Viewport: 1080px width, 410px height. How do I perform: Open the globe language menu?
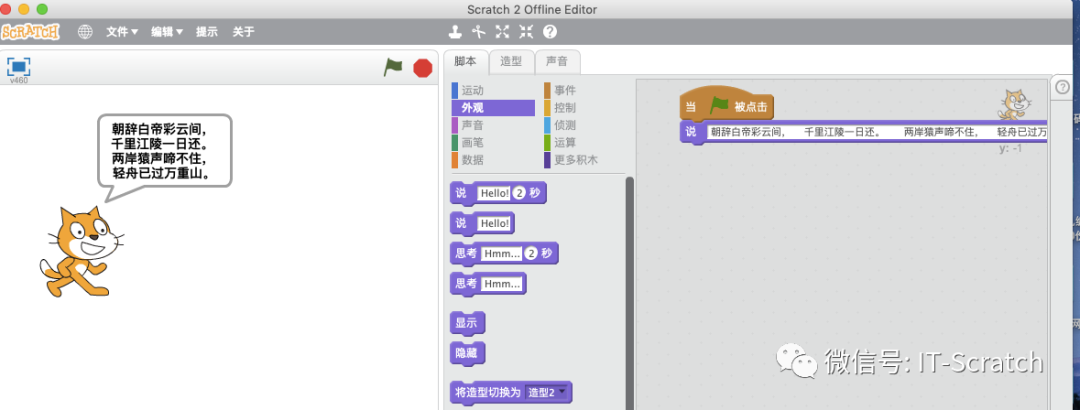(x=85, y=32)
